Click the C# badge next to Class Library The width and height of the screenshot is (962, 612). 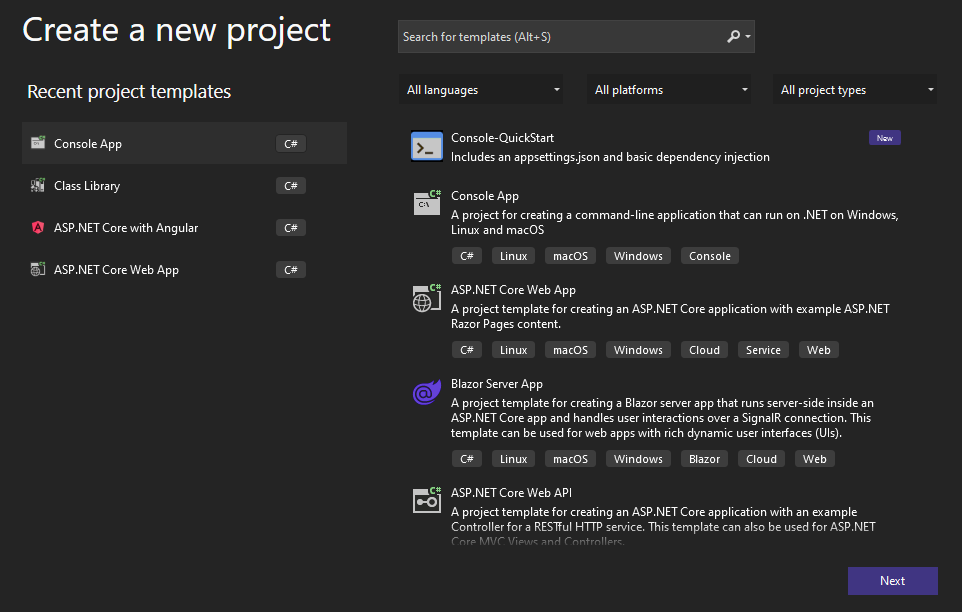click(291, 186)
